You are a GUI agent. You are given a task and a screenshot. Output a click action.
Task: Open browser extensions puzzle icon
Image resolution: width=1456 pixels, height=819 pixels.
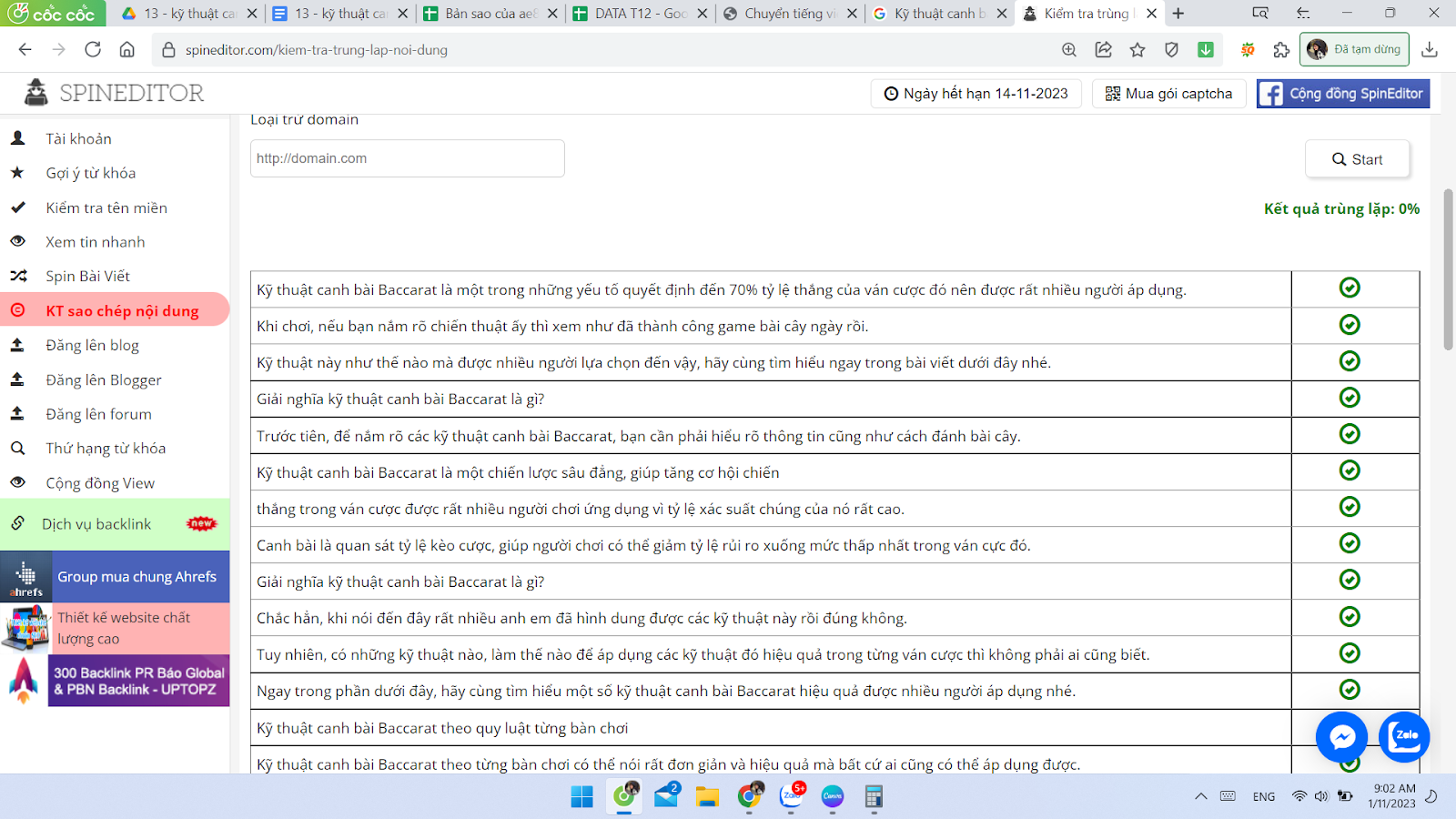pyautogui.click(x=1281, y=50)
